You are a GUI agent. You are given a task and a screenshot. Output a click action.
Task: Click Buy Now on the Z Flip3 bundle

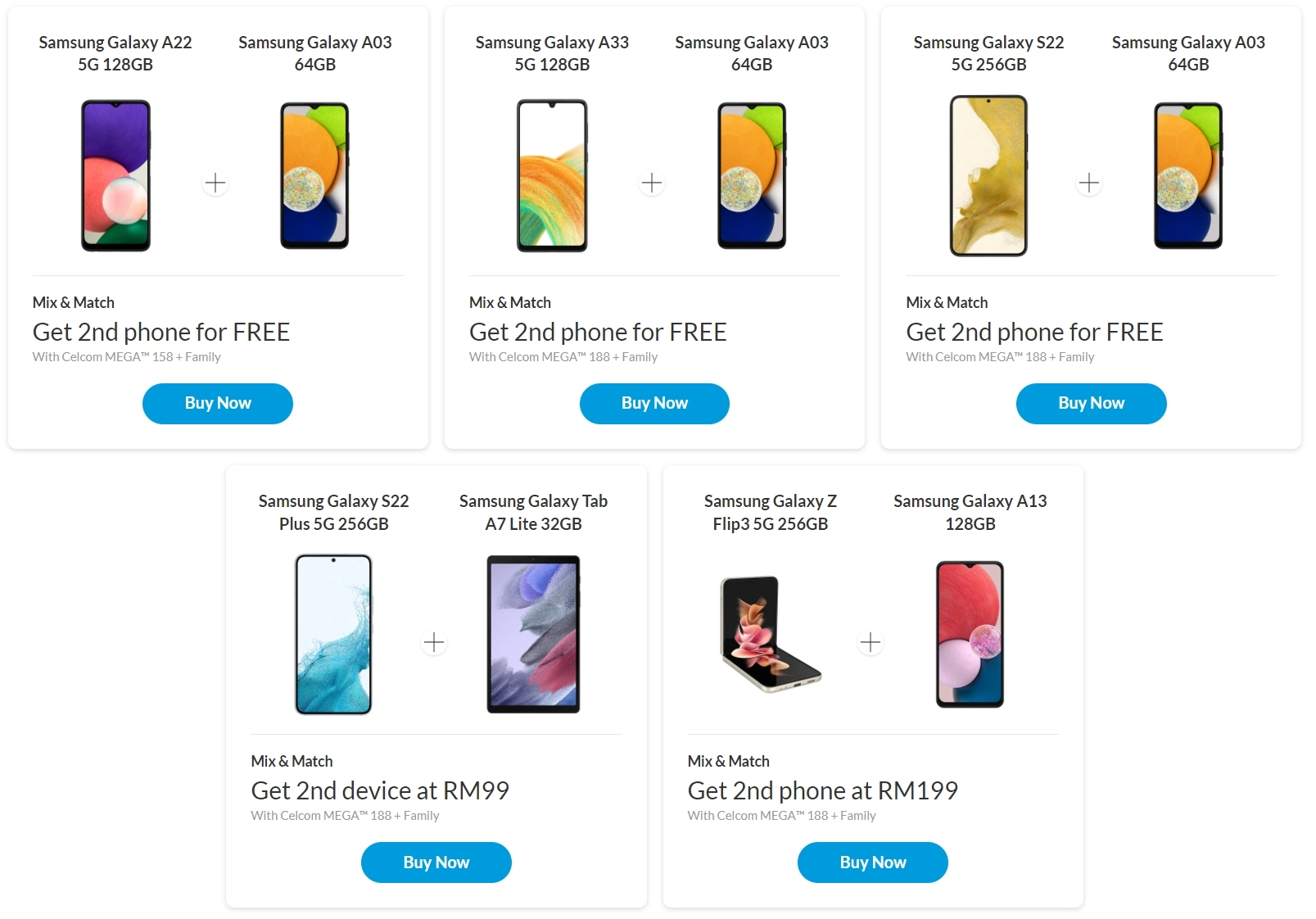point(872,862)
